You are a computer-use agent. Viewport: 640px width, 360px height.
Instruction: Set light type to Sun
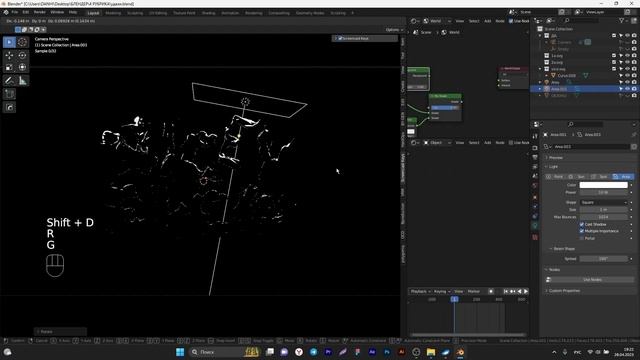coord(578,177)
